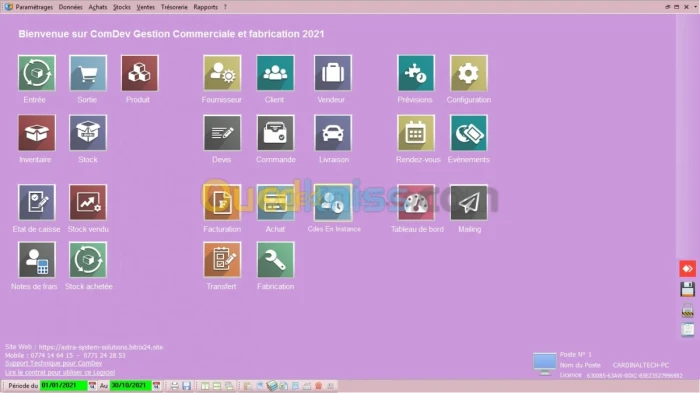Open the Fabrication wrench icon
The image size is (700, 393).
[275, 259]
